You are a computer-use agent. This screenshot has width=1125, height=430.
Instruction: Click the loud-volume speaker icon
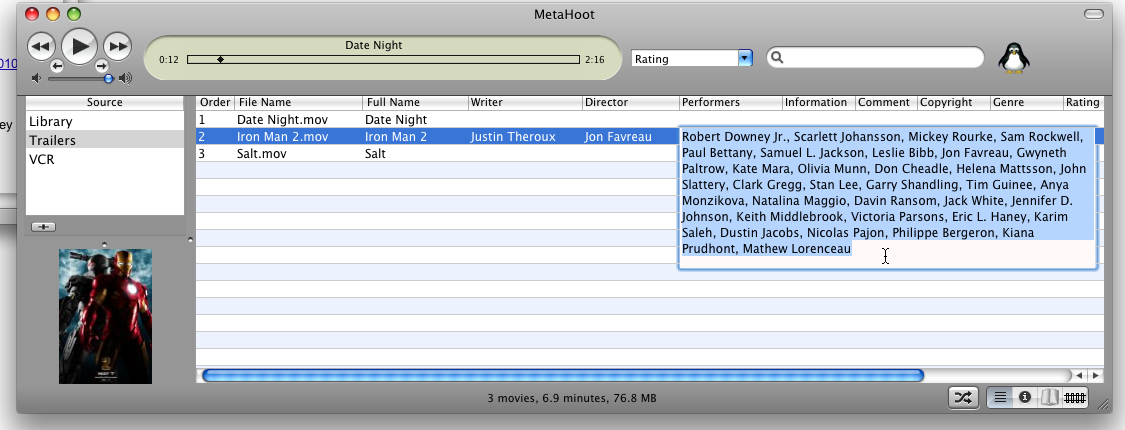(x=125, y=78)
